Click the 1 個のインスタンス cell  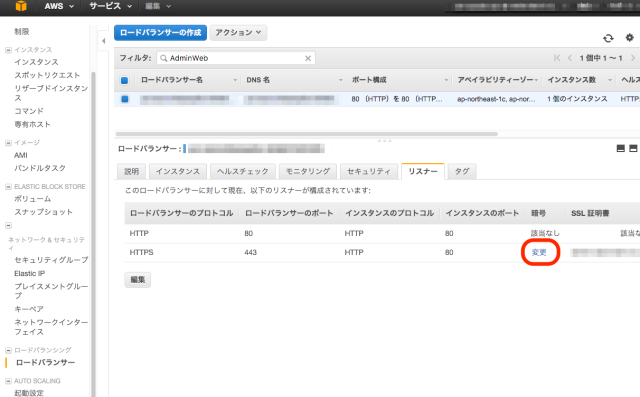click(577, 99)
